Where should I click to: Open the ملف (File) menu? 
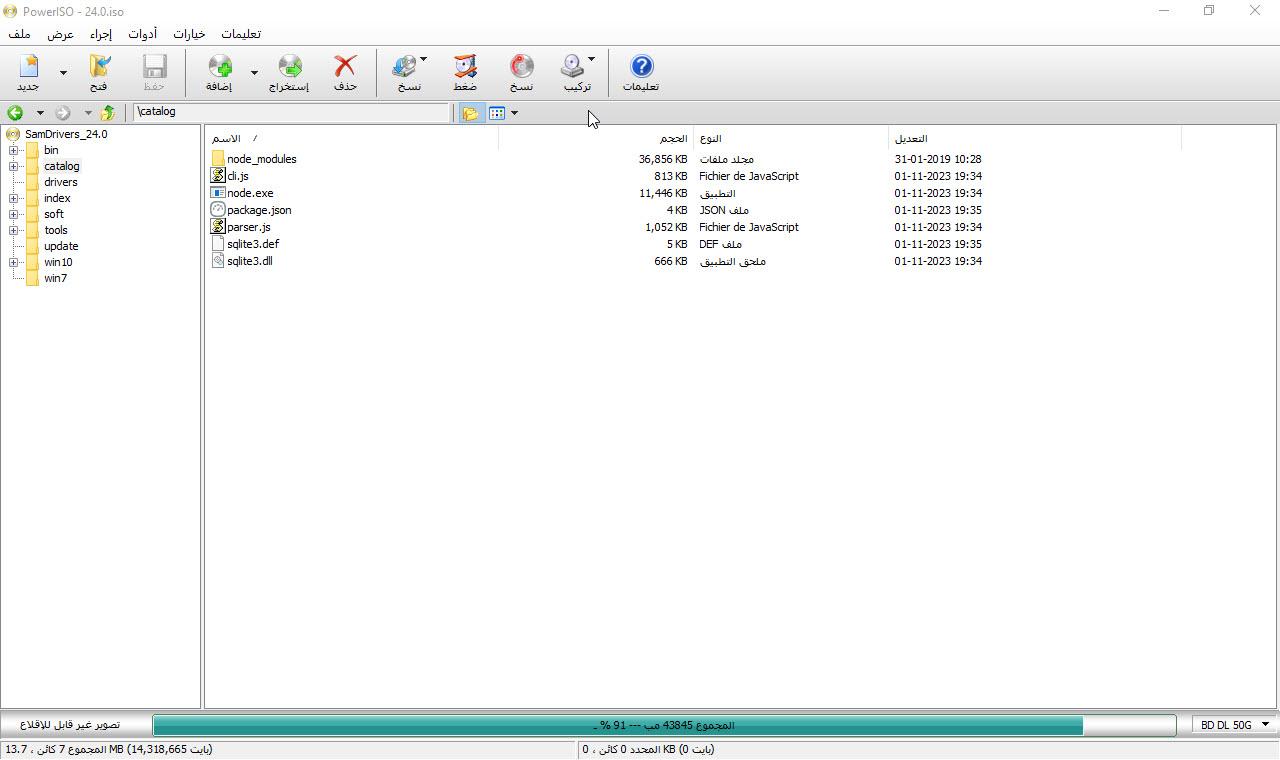(19, 34)
